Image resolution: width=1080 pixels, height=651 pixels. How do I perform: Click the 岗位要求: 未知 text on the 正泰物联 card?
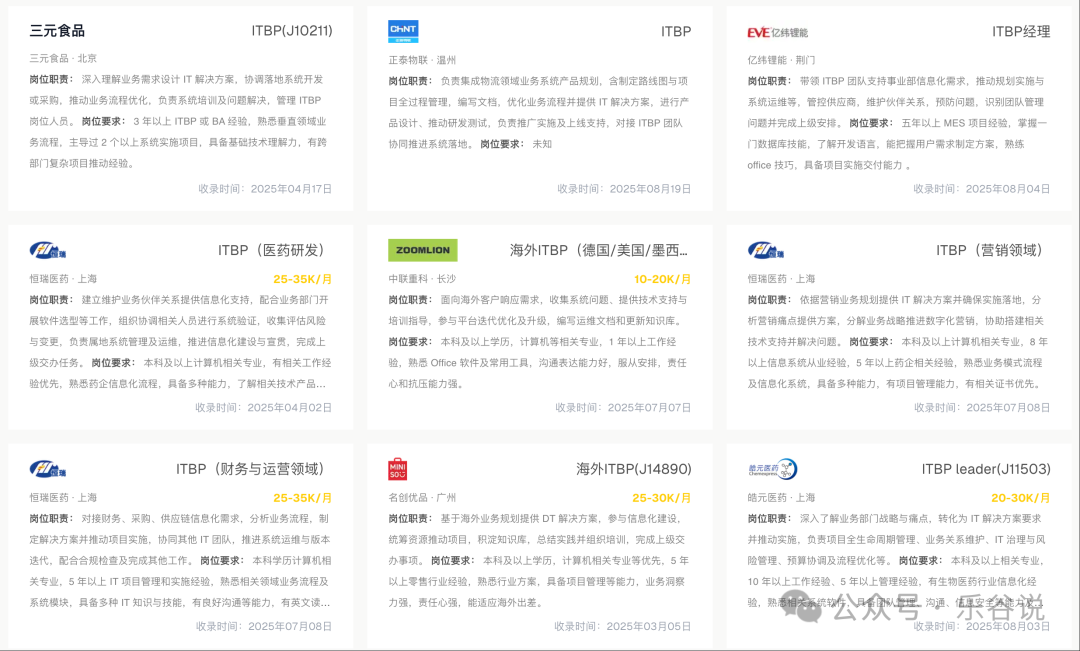[x=516, y=144]
